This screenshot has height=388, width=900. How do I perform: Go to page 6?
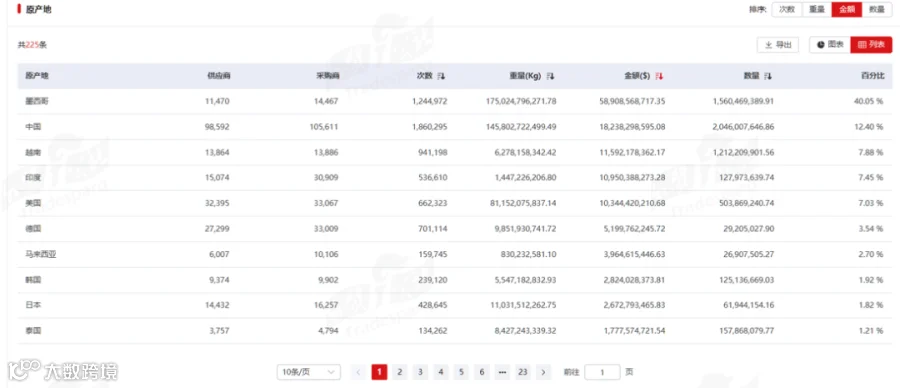(482, 372)
